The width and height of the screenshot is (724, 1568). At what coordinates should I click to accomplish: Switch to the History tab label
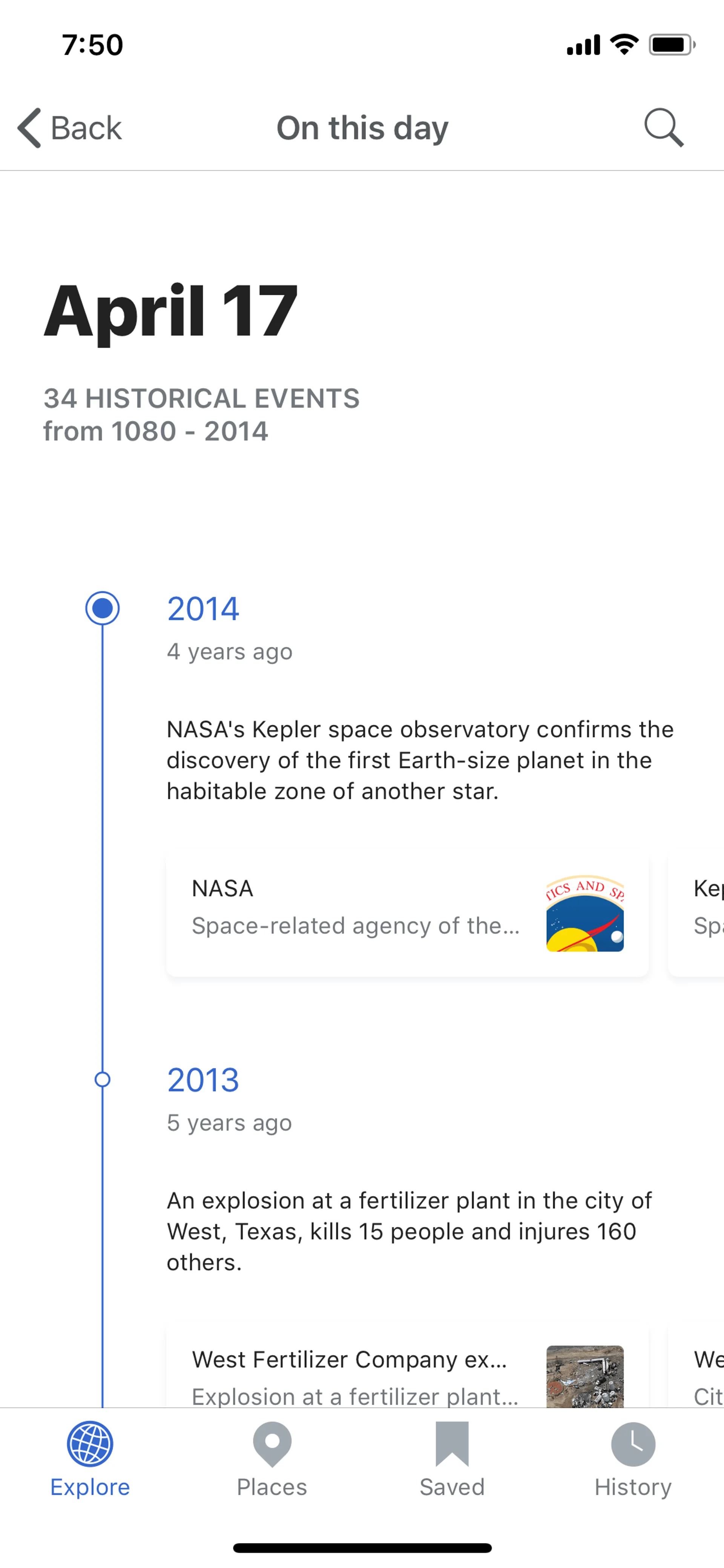[633, 1487]
